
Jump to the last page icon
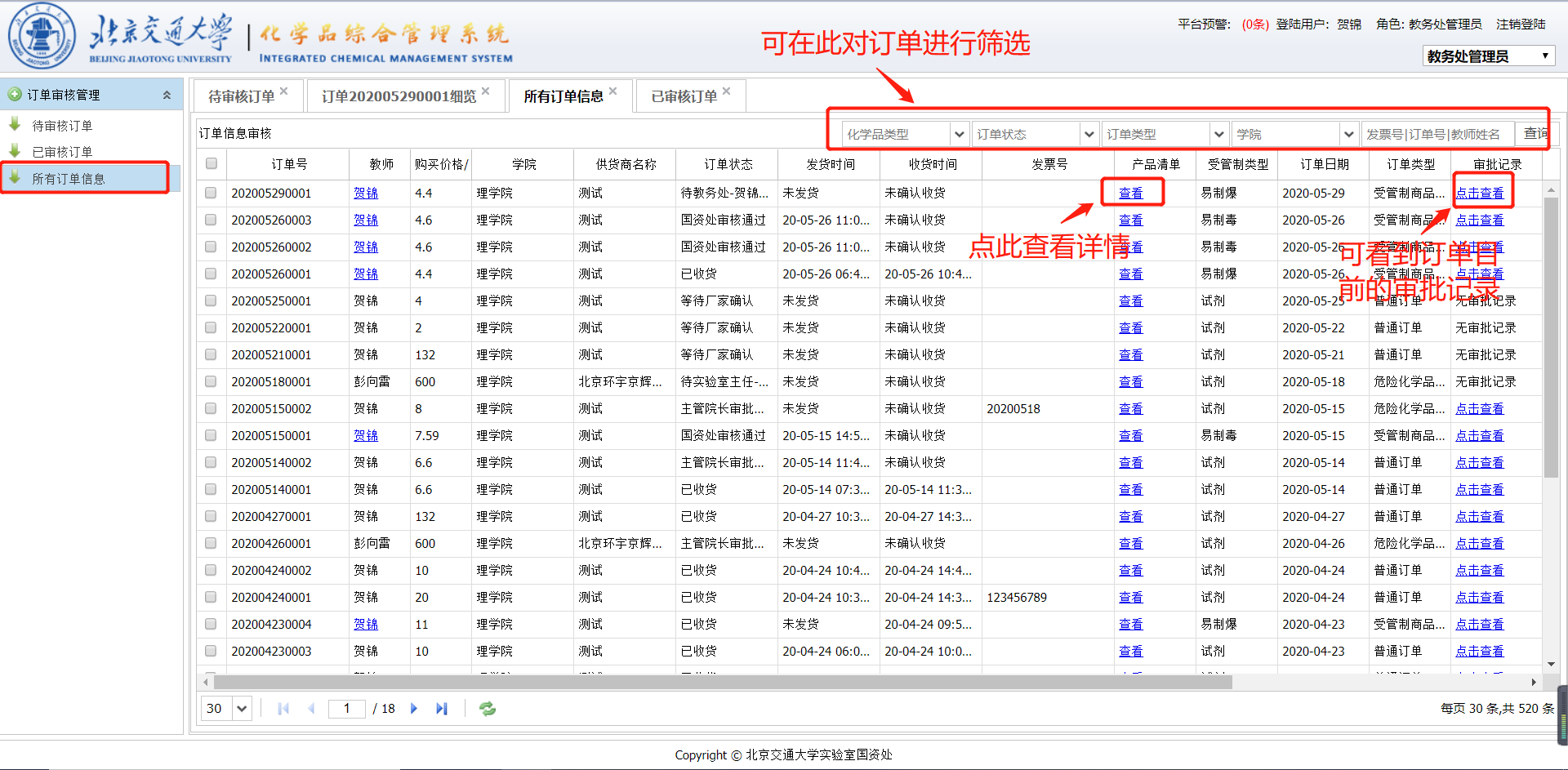(x=442, y=709)
